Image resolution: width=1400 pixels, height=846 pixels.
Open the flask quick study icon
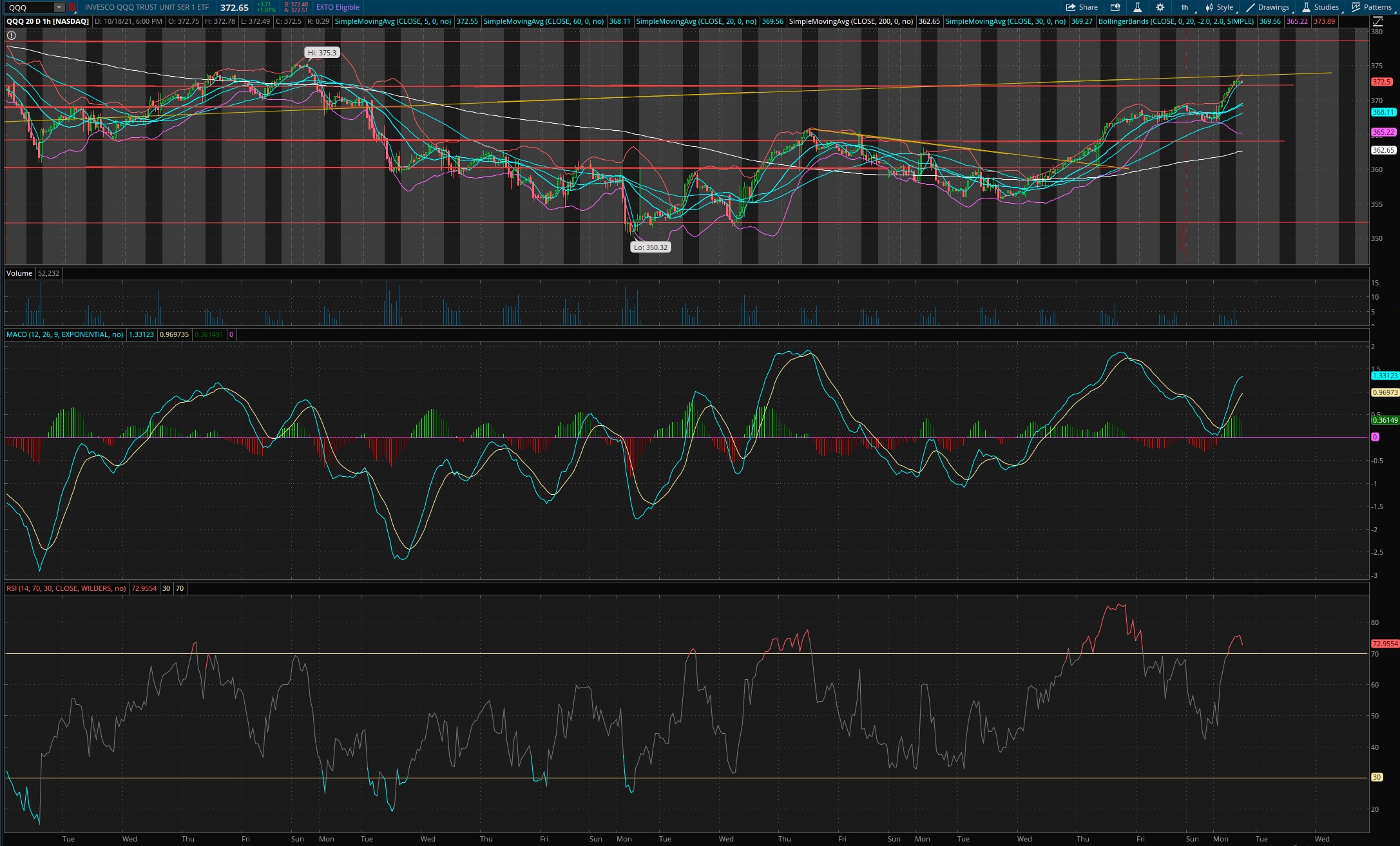(x=1137, y=7)
